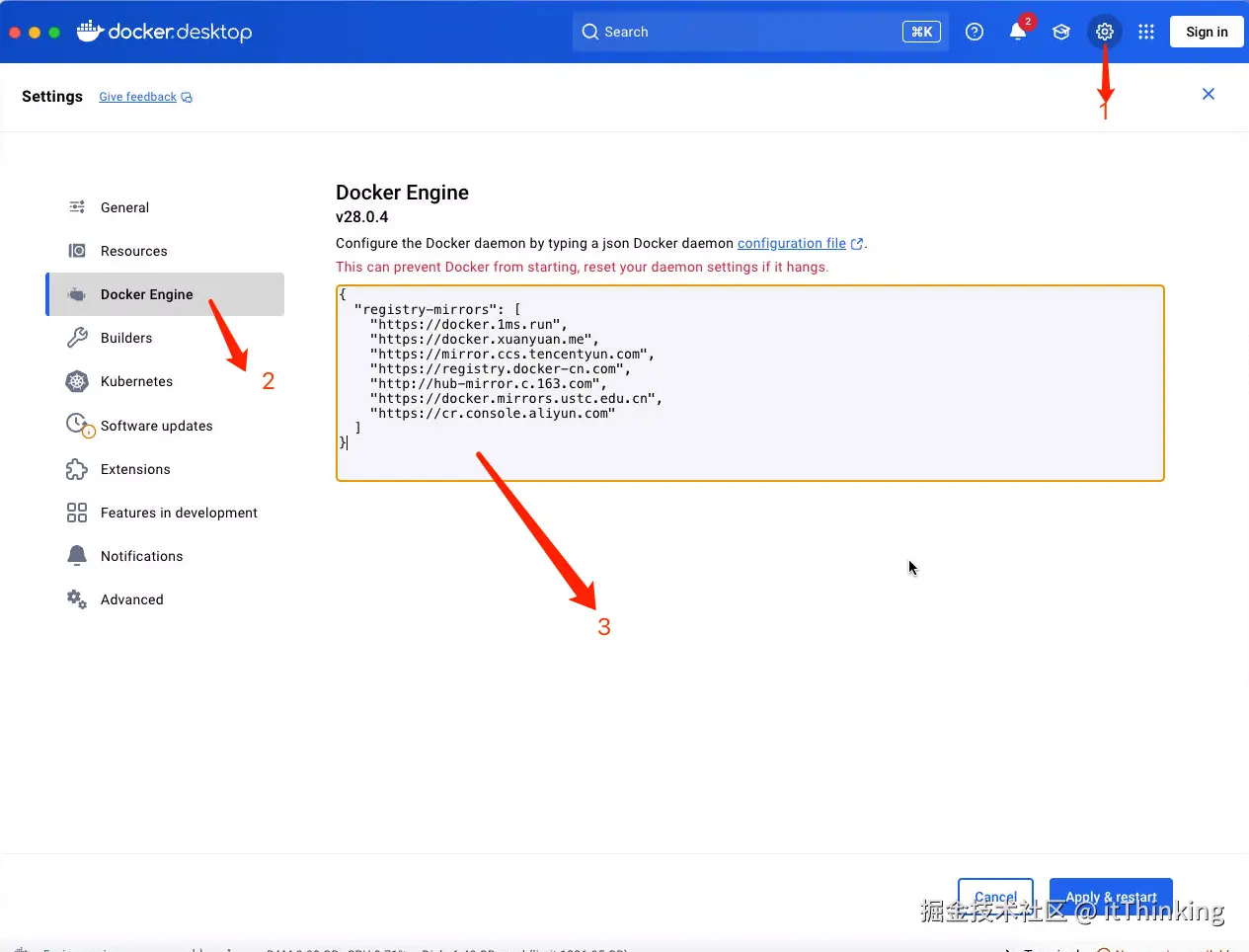Click the Notifications bell sidebar icon
1249x952 pixels.
pyautogui.click(x=77, y=556)
